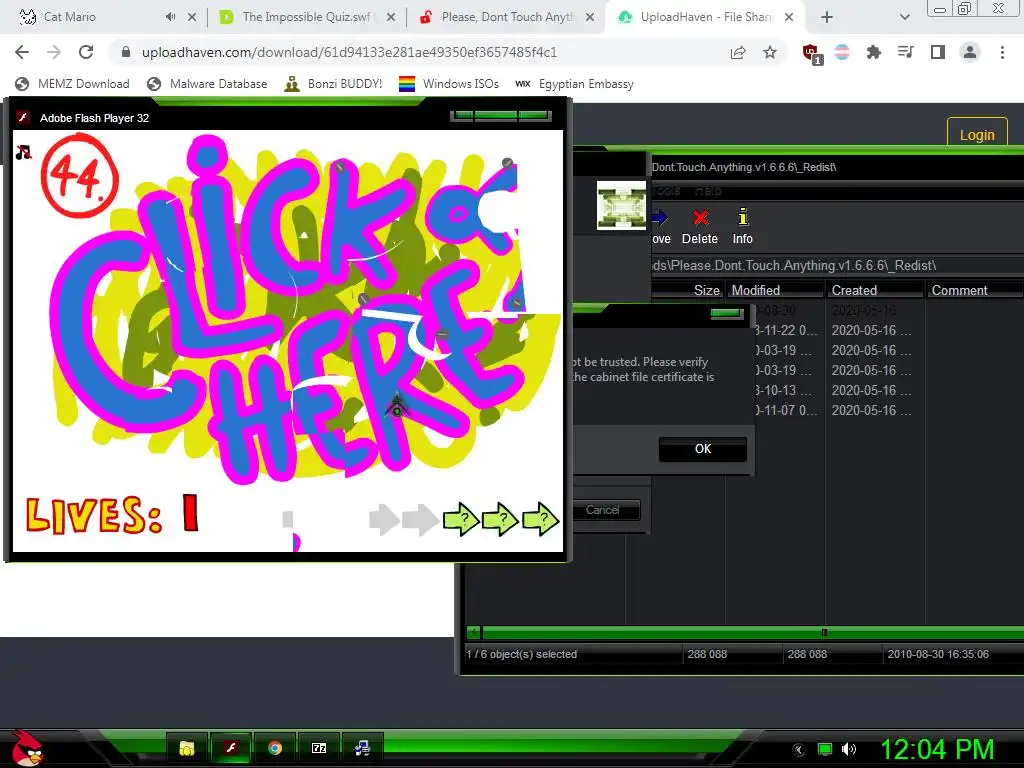Click the Comment column header
This screenshot has width=1024, height=768.
[x=974, y=290]
